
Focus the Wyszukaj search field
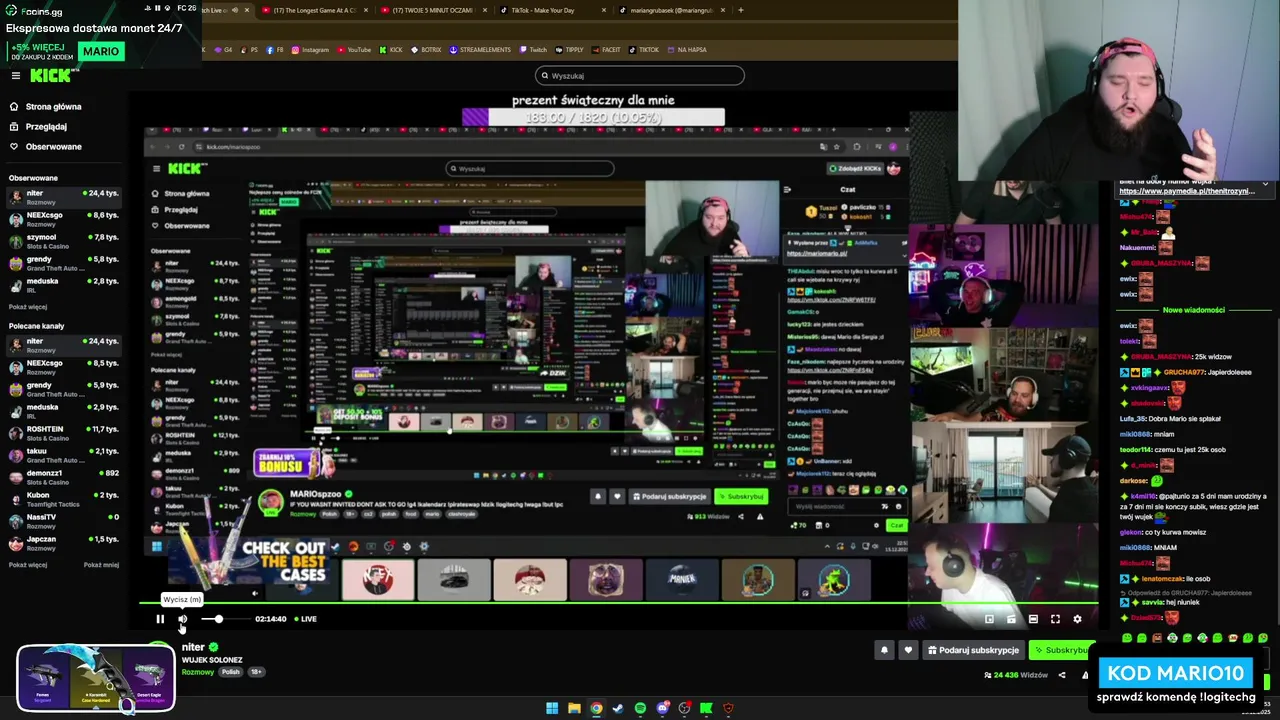pyautogui.click(x=640, y=75)
